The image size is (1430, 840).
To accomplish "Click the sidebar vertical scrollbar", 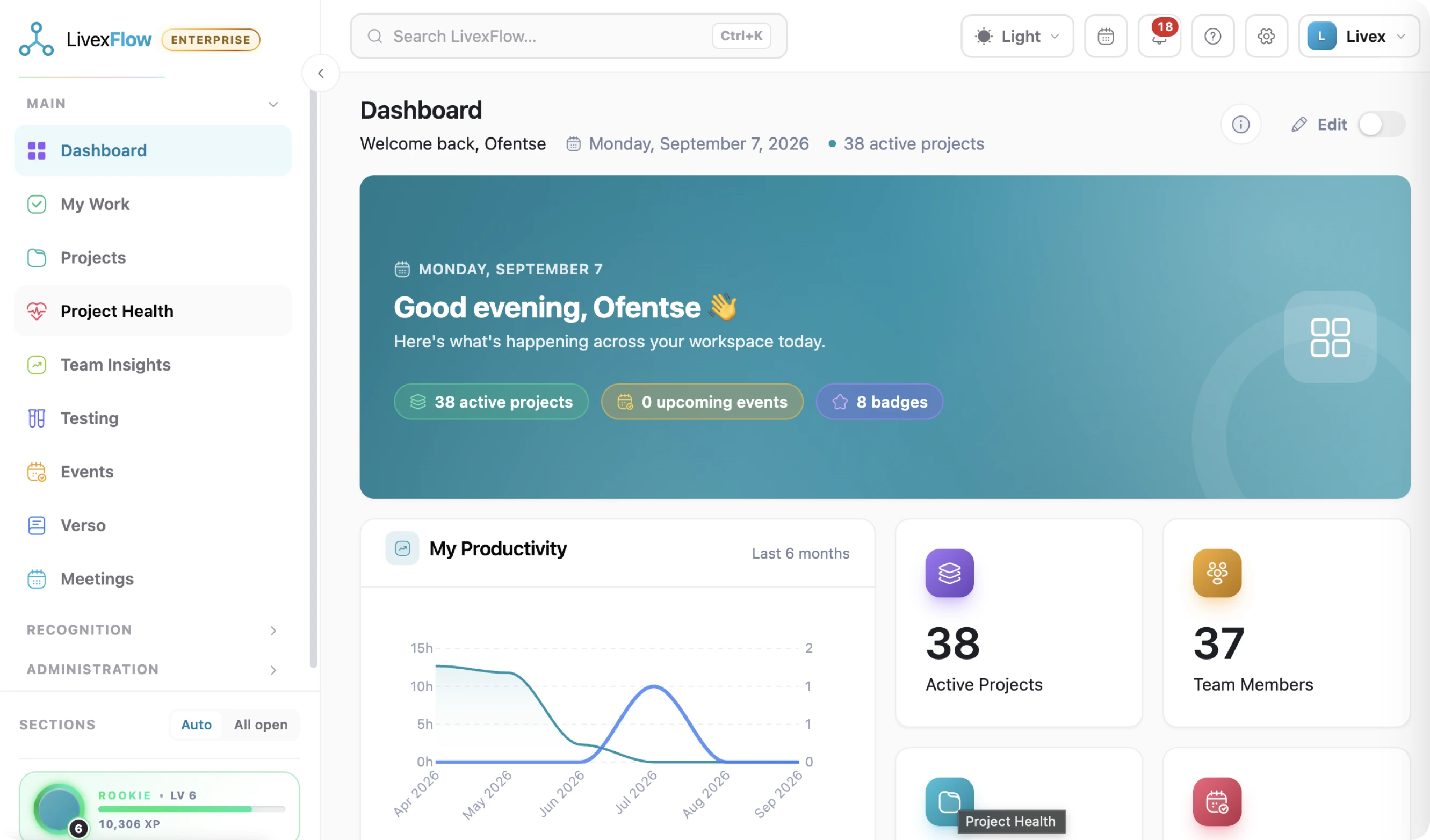I will [313, 377].
